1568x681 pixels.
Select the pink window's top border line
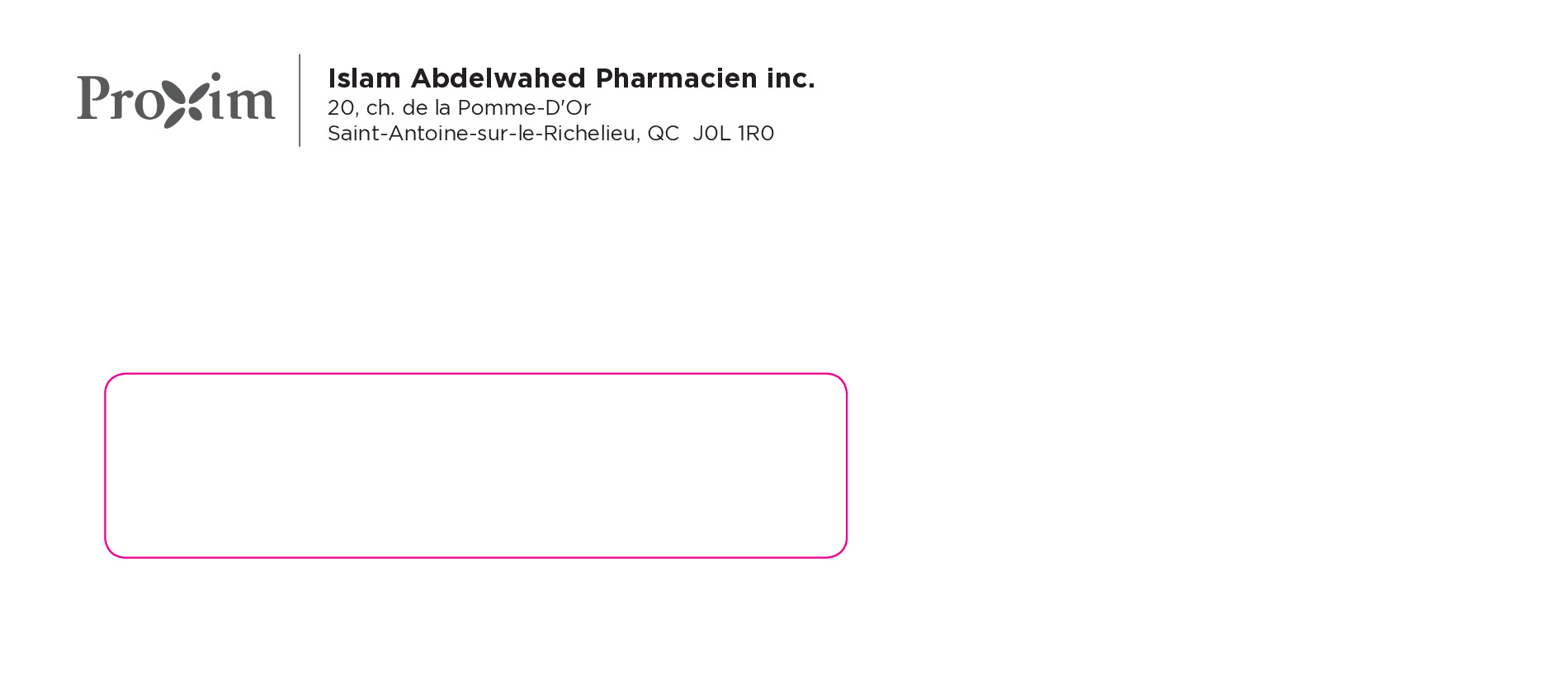pyautogui.click(x=475, y=374)
